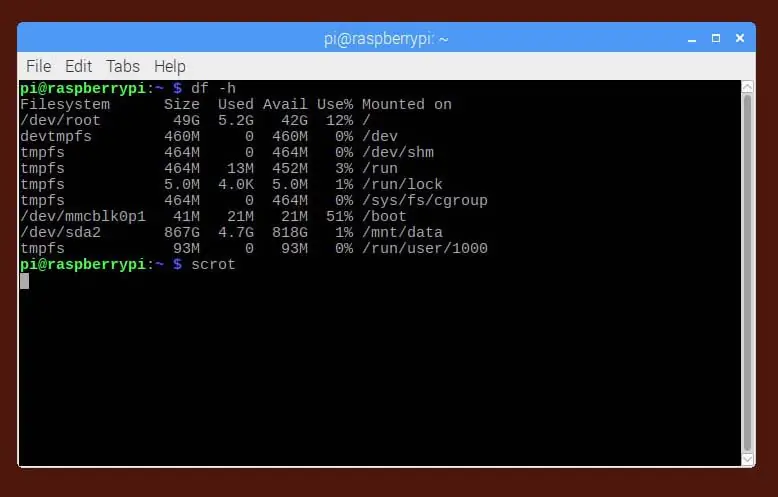Click the '867G' size value
778x497 pixels.
coord(182,233)
